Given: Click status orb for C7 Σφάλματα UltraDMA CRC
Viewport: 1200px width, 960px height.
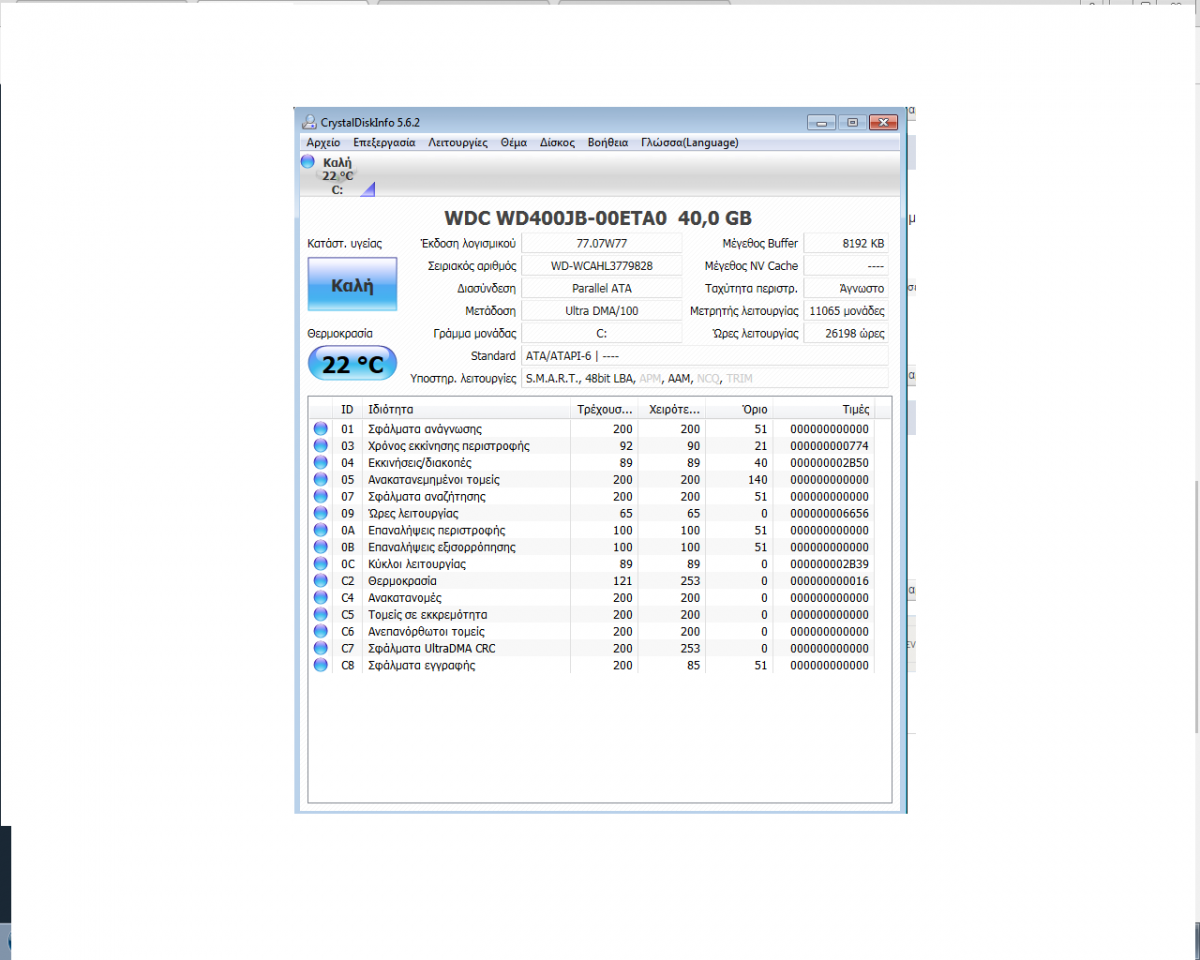Looking at the screenshot, I should pos(321,648).
